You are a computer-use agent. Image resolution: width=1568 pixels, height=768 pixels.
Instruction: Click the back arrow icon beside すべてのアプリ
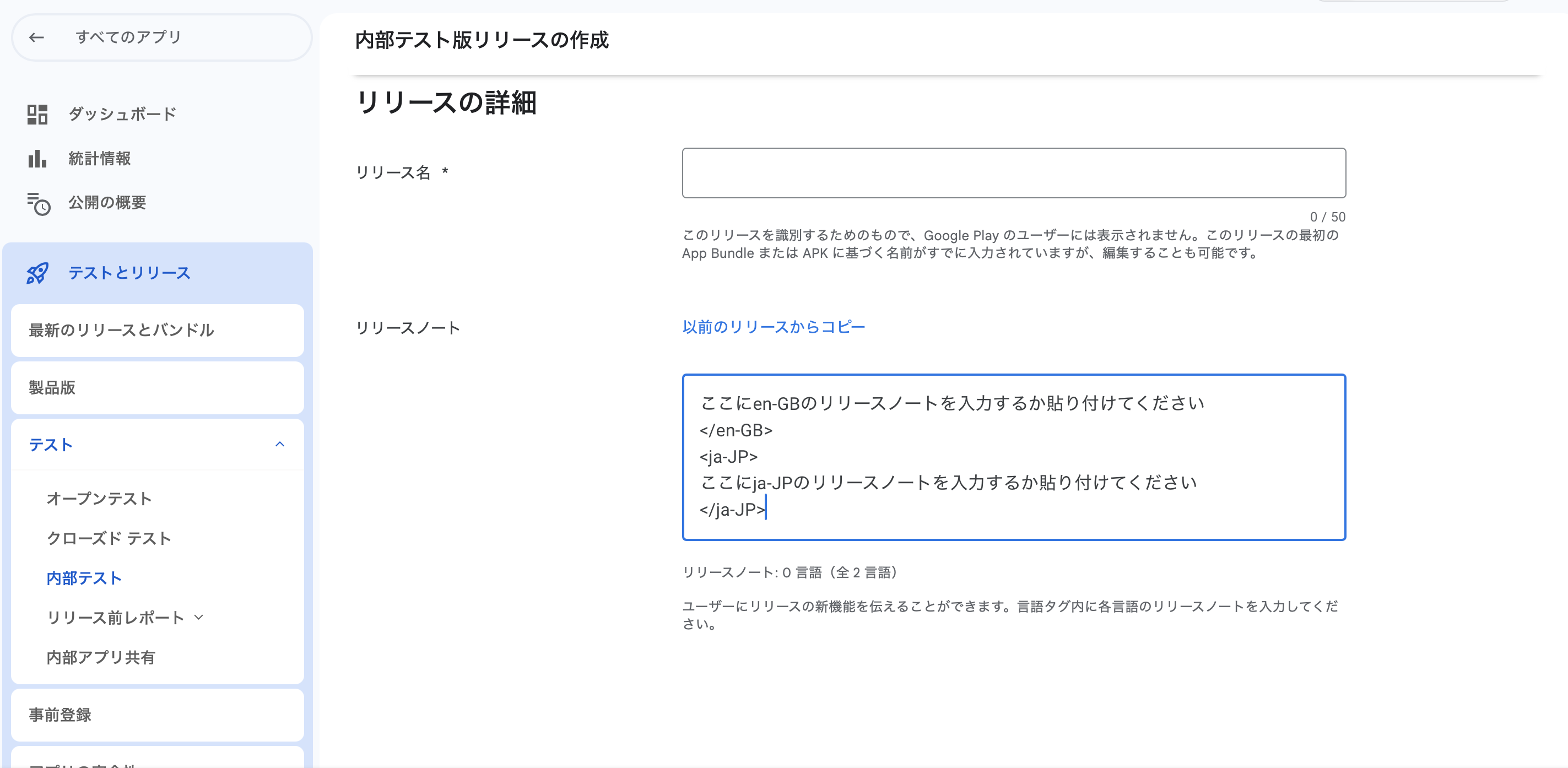pyautogui.click(x=36, y=37)
